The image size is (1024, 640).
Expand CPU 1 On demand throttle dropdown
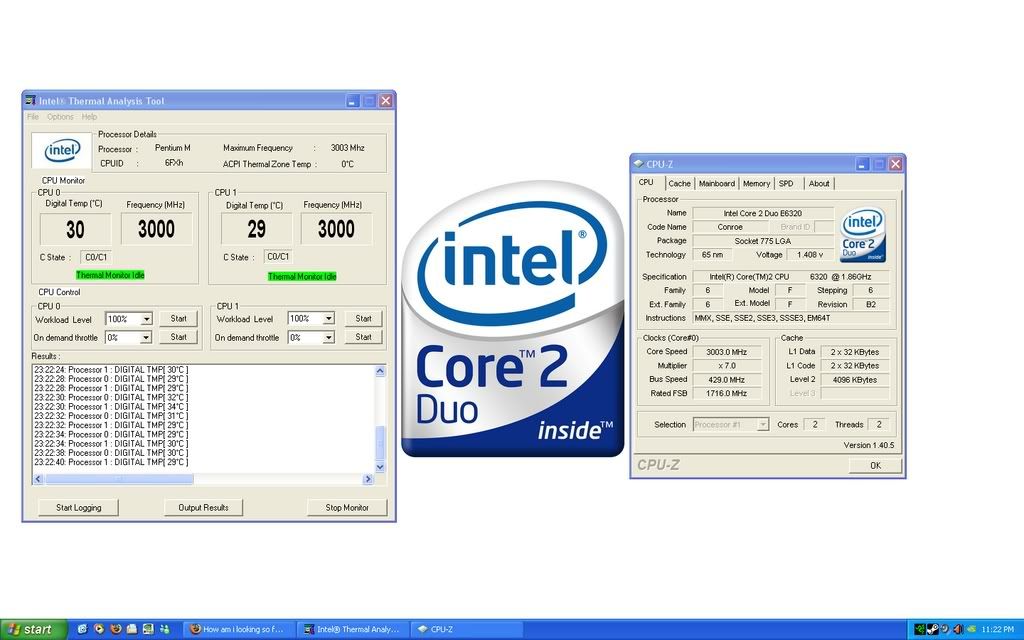(328, 337)
